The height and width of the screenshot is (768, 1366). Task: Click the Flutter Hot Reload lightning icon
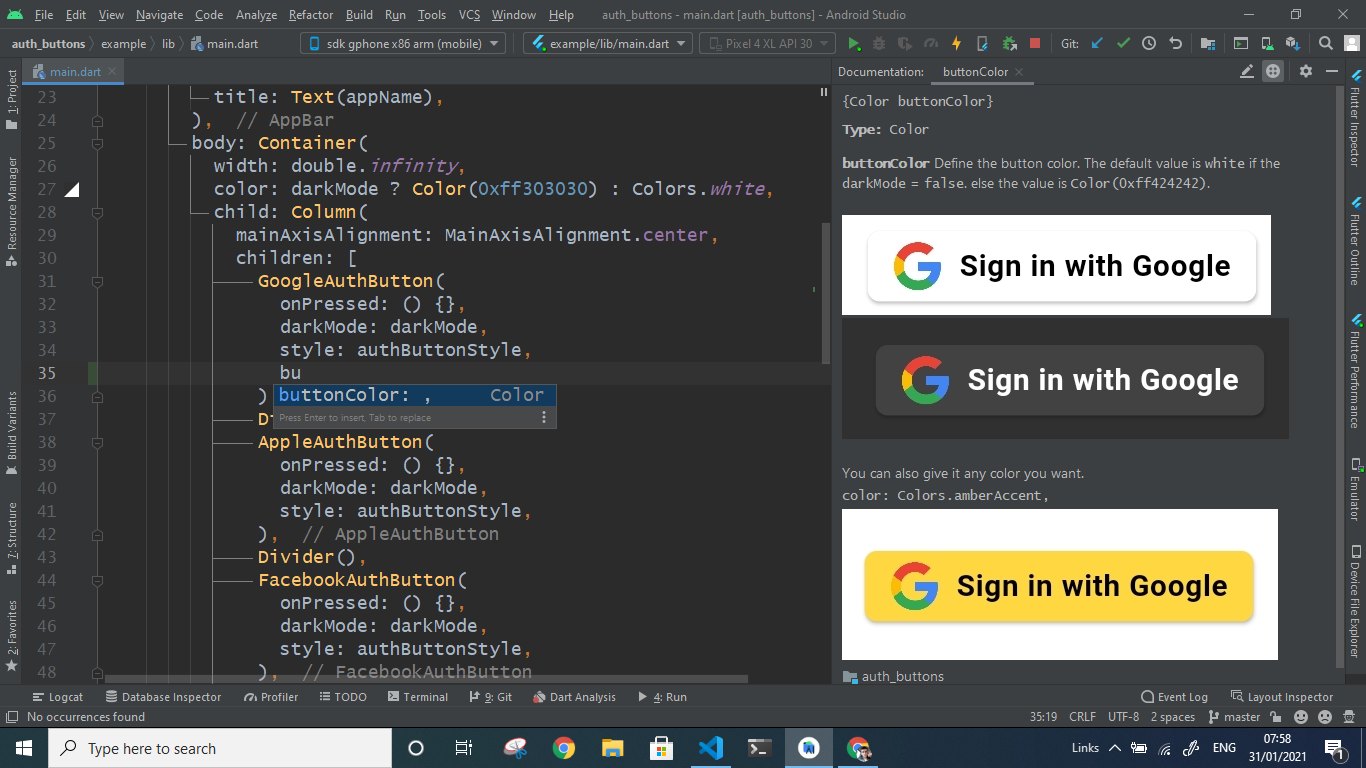[x=956, y=44]
